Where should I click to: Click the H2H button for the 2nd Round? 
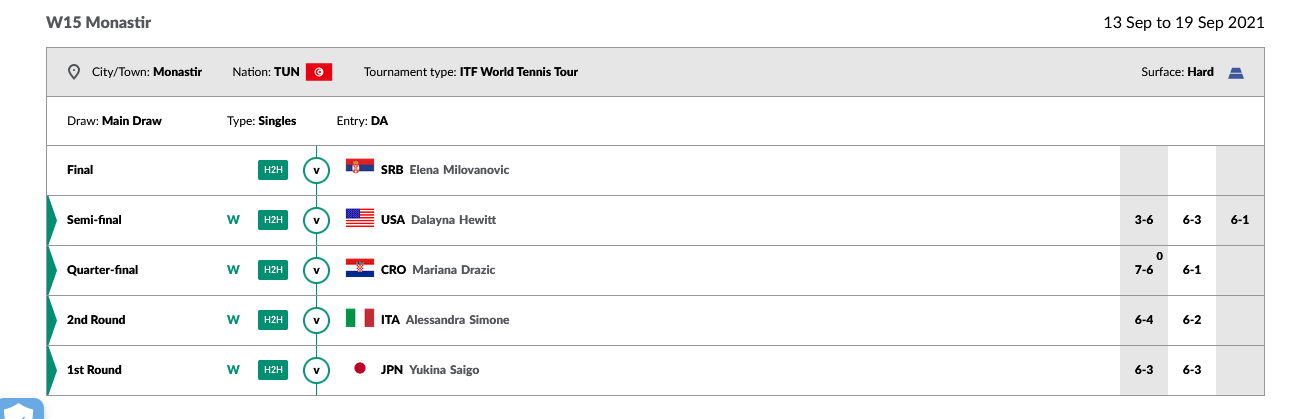tap(272, 320)
